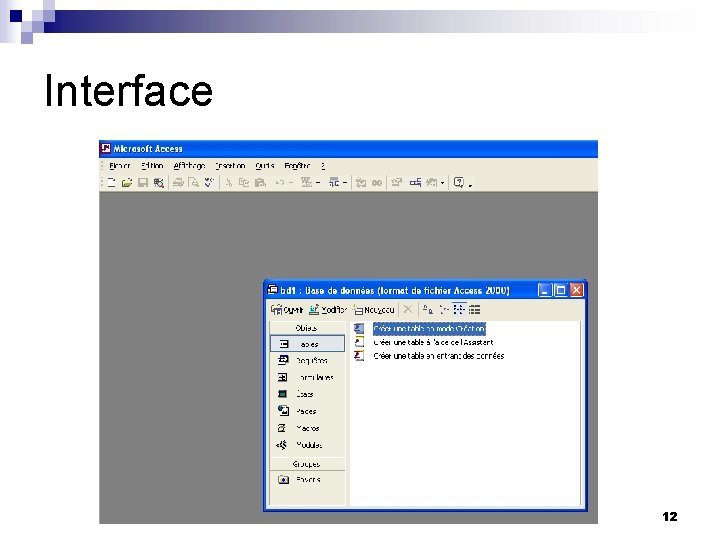Viewport: 720px width, 540px height.
Task: Select 'Créer une table à l'aide de l'Assistant'
Action: click(x=433, y=343)
